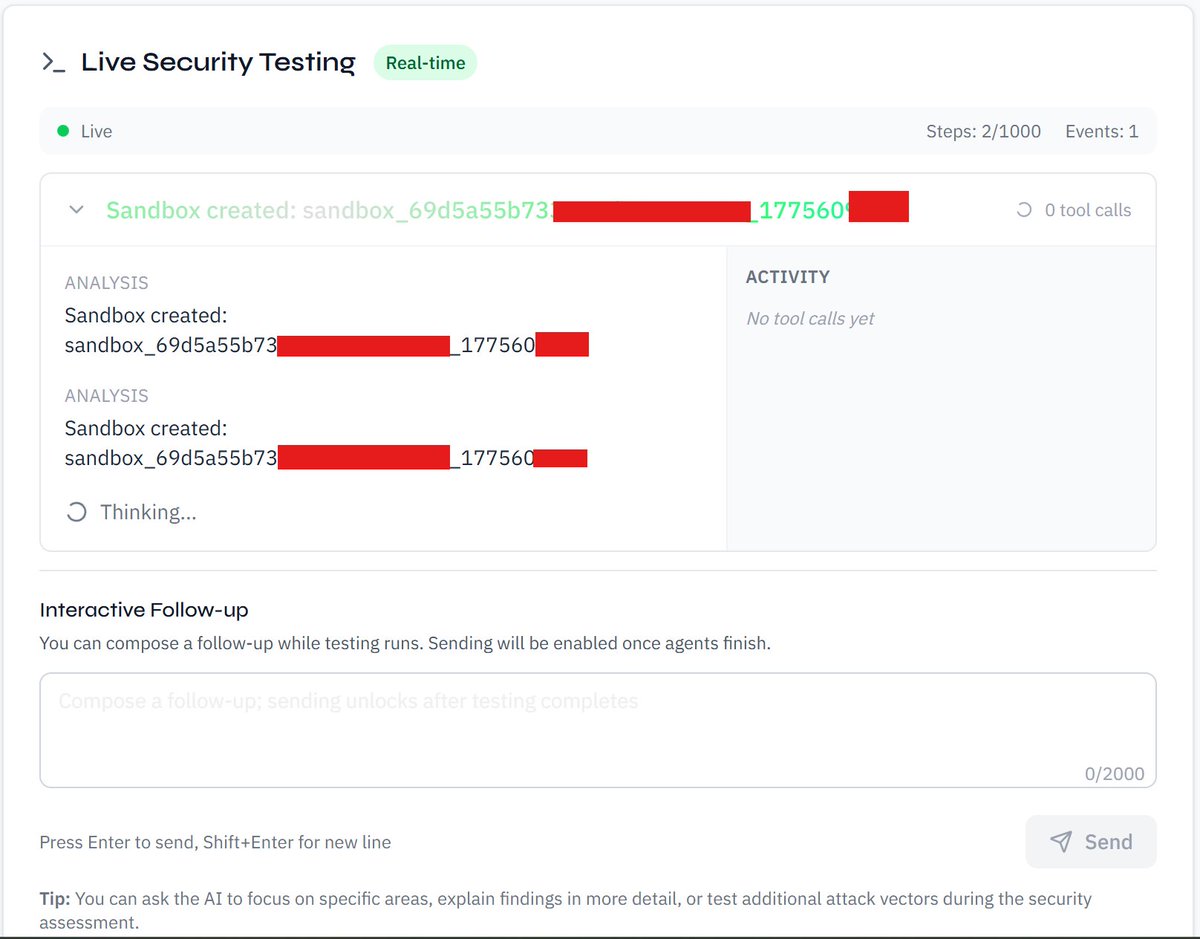Click the Live status label

[96, 131]
